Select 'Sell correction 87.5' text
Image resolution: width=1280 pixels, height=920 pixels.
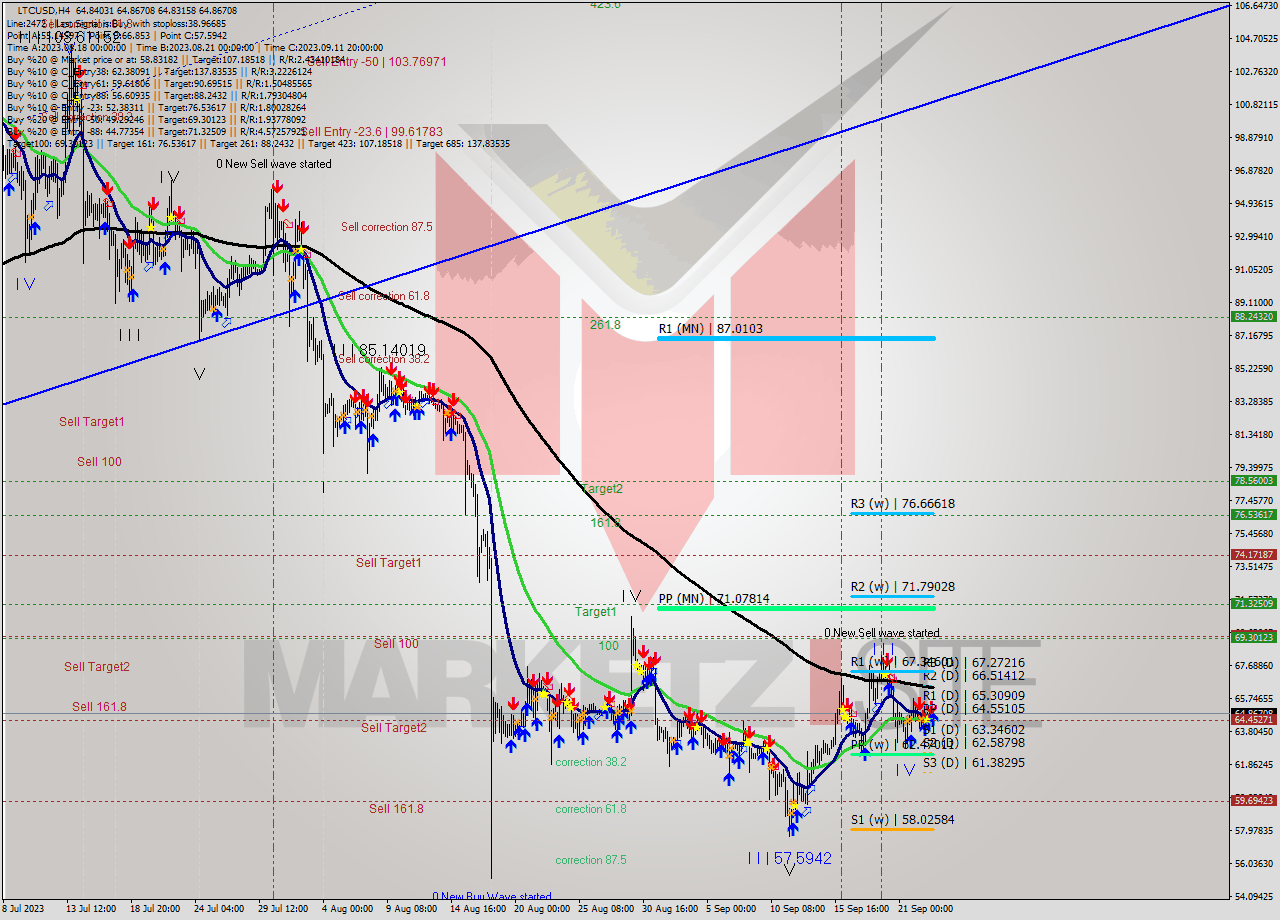pos(386,227)
